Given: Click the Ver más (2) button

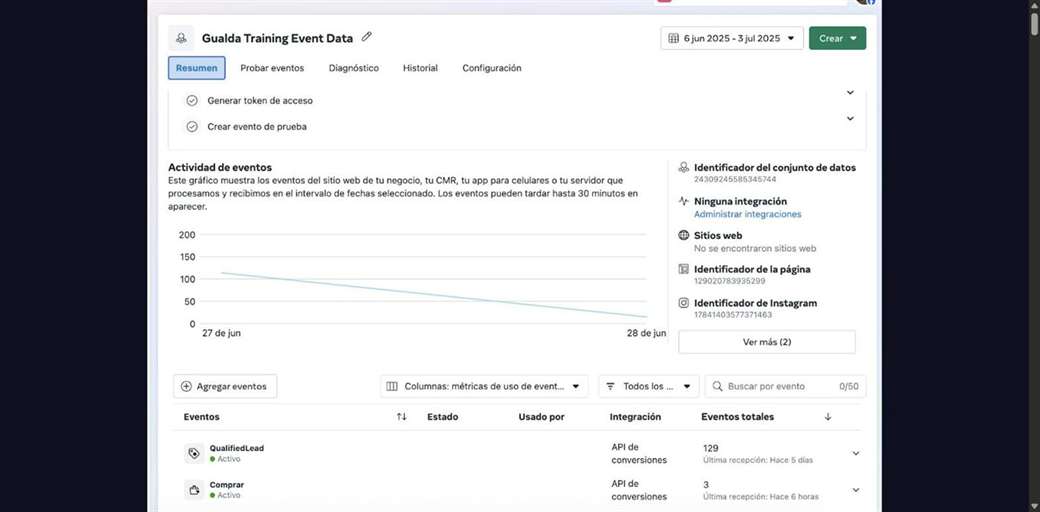Looking at the screenshot, I should 767,342.
